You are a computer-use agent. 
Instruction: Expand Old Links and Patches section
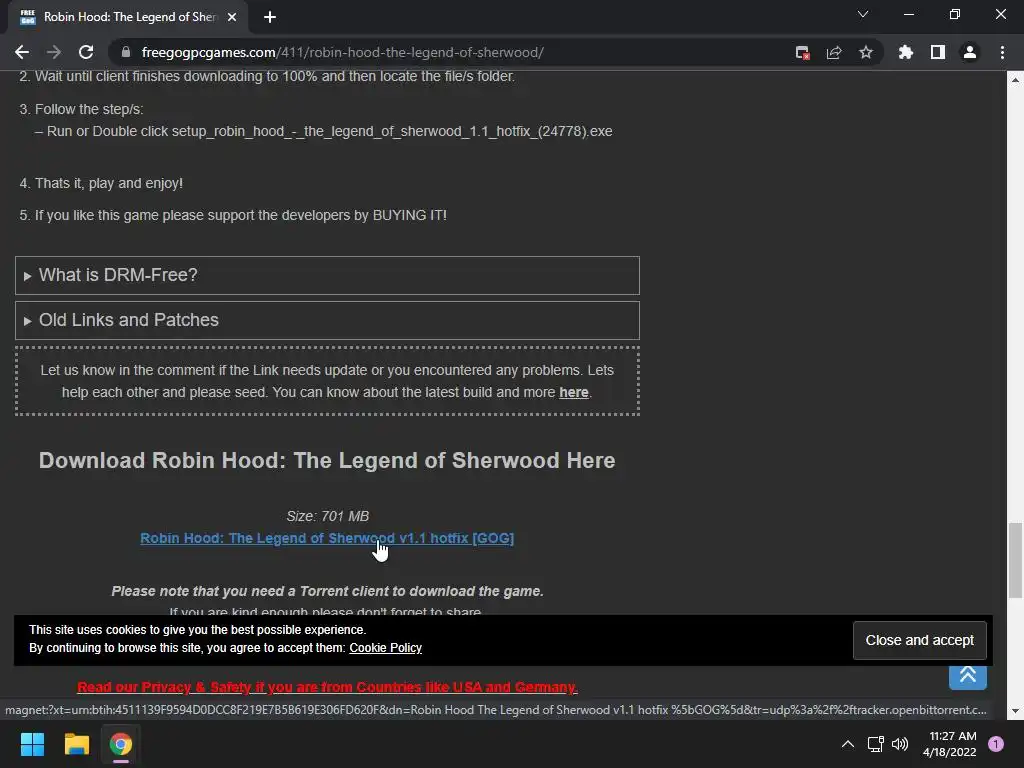[327, 320]
